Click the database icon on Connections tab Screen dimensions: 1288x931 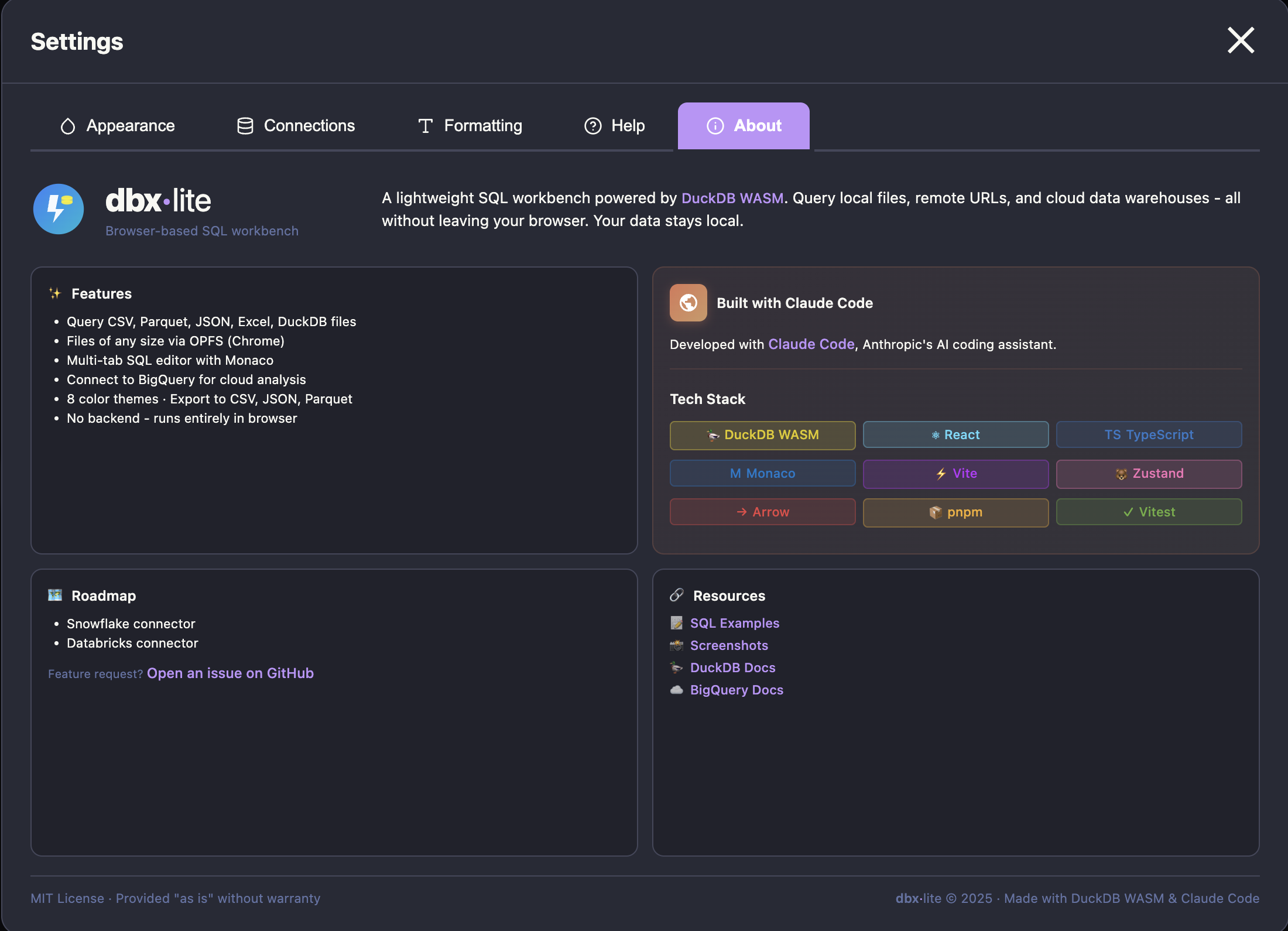tap(245, 126)
